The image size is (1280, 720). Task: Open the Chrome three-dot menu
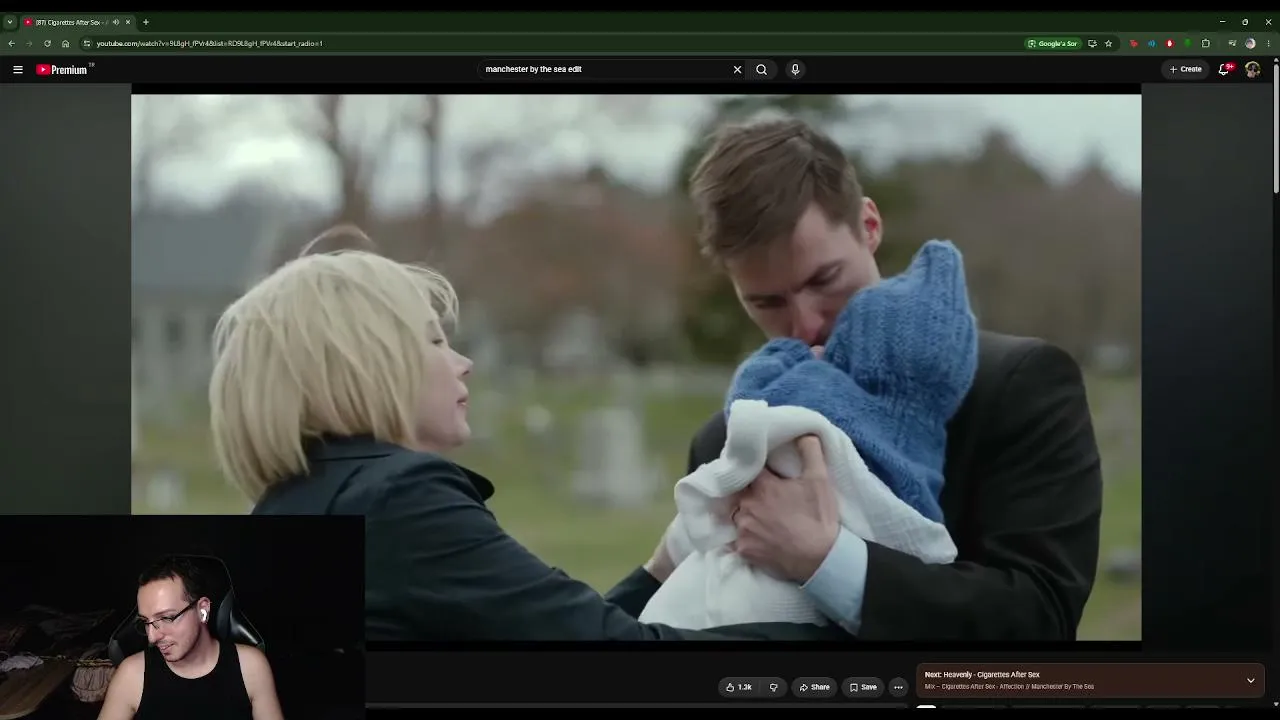[x=1269, y=43]
